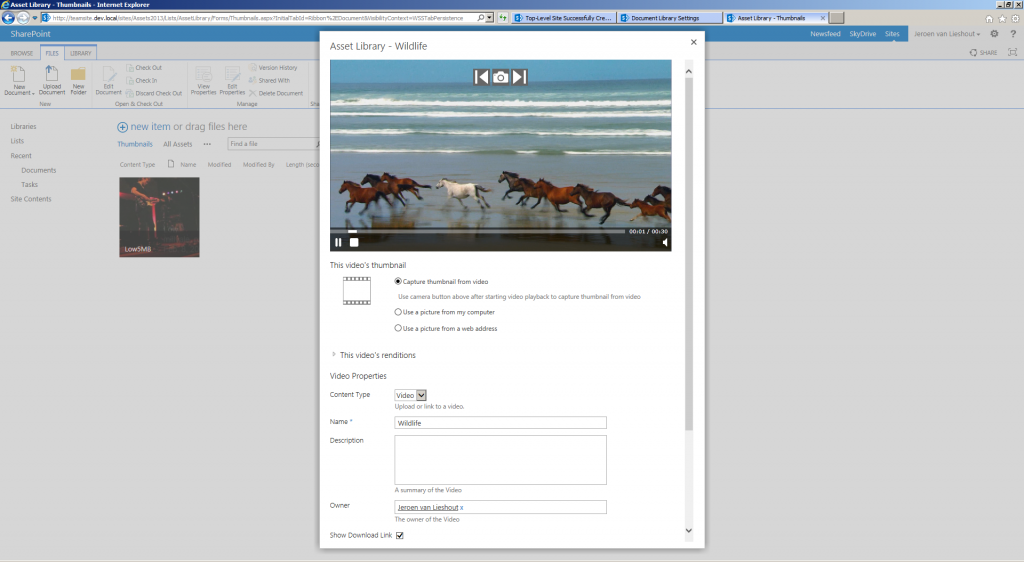Open Version History from the ribbon
The image size is (1024, 562).
273,67
